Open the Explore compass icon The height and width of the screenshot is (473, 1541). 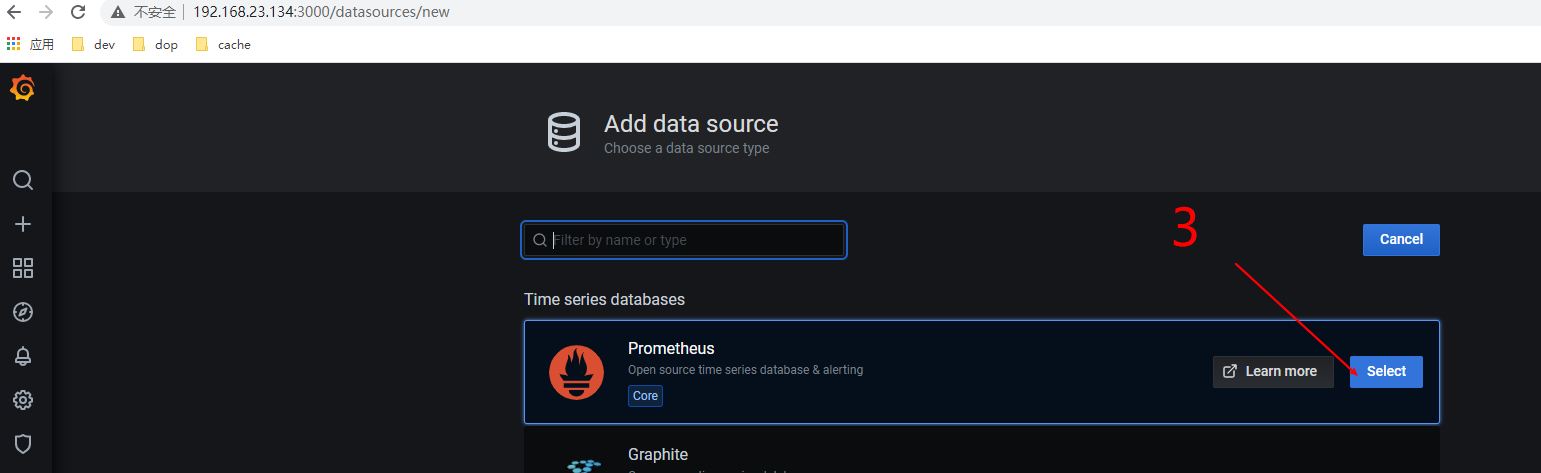tap(23, 312)
